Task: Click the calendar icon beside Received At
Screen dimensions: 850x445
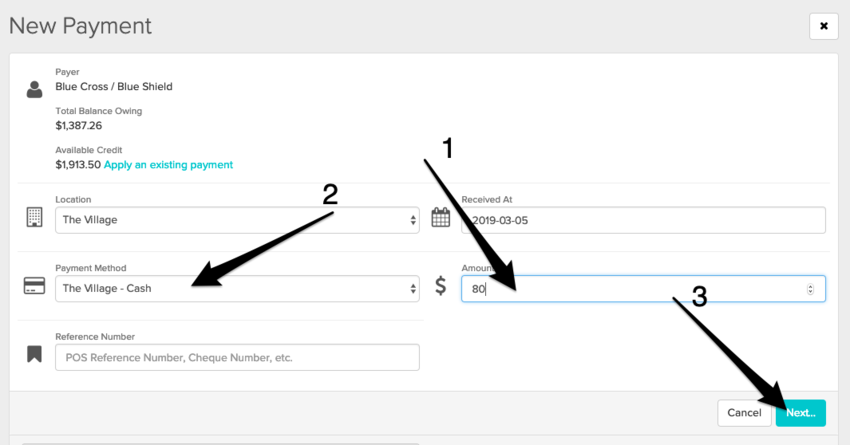Action: click(x=441, y=217)
